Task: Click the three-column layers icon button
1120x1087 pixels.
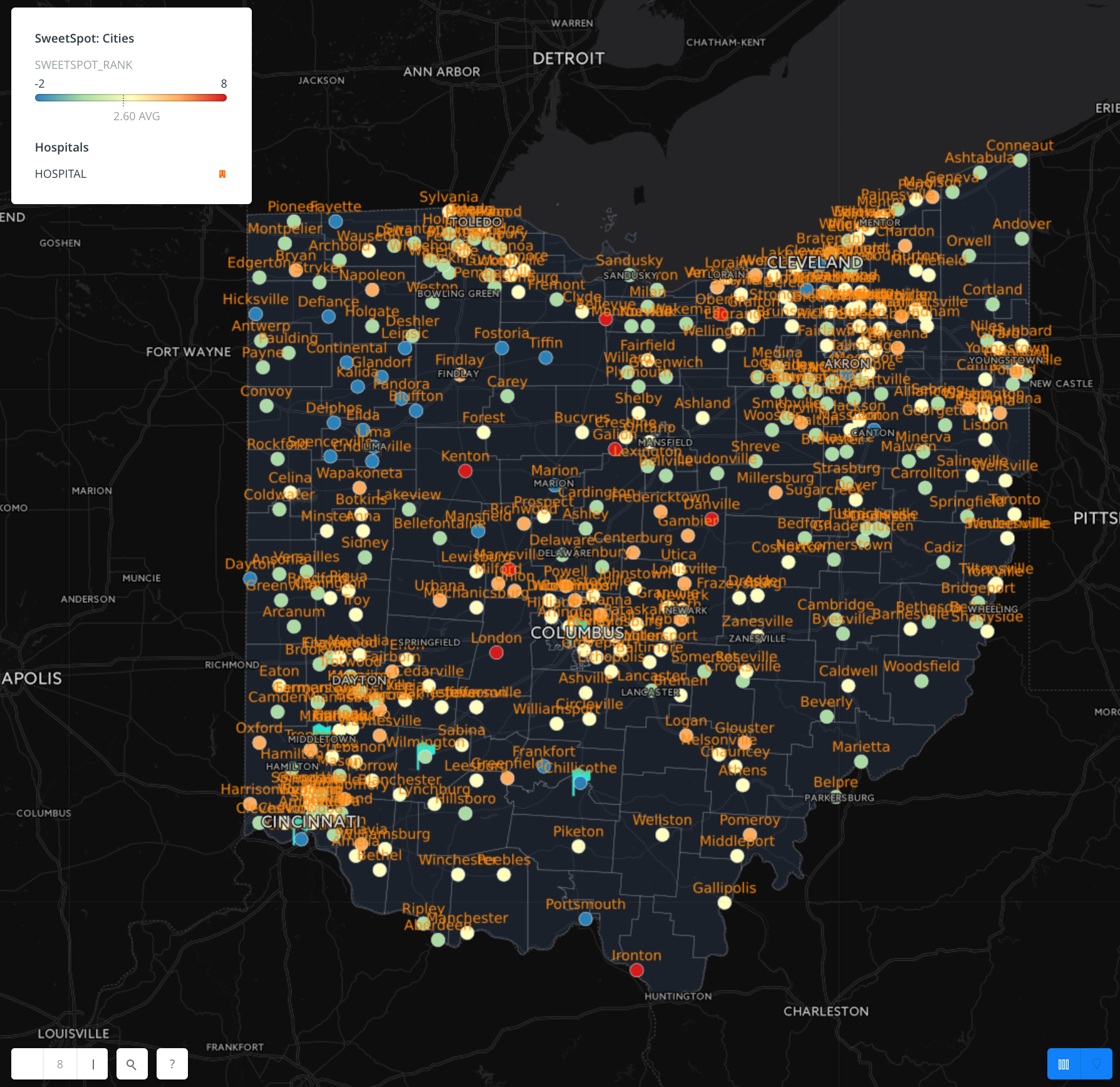Action: point(1064,1064)
